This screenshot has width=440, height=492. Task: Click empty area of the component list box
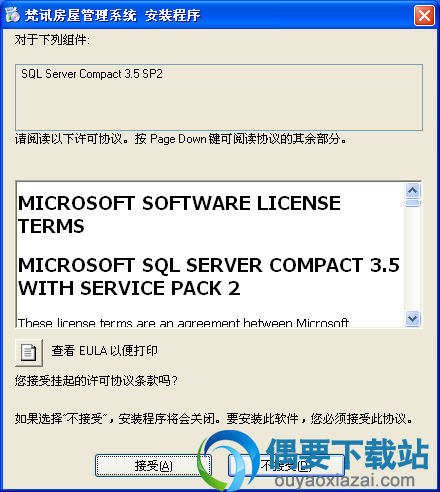[219, 107]
